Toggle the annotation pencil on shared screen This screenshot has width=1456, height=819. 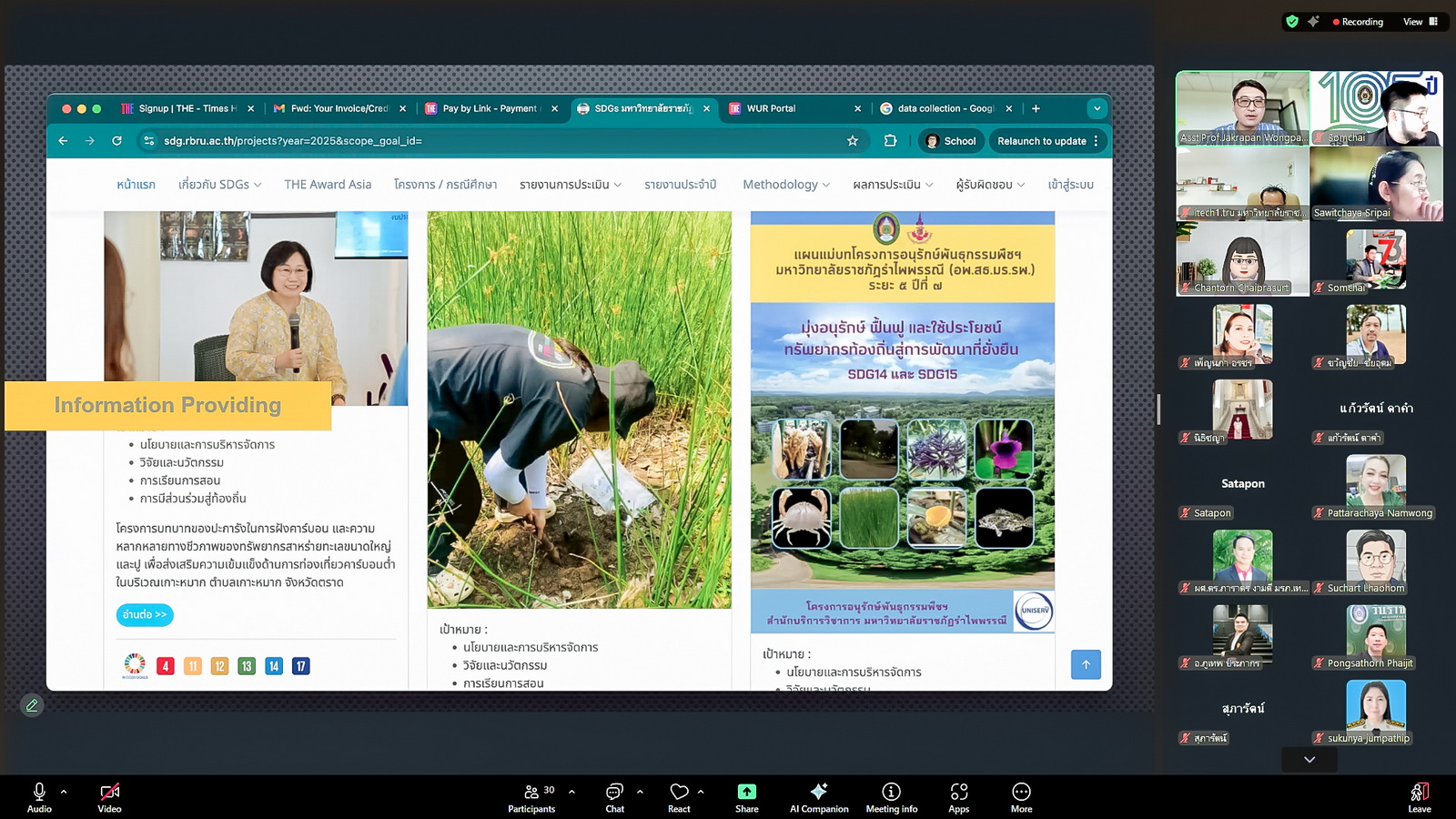32,705
